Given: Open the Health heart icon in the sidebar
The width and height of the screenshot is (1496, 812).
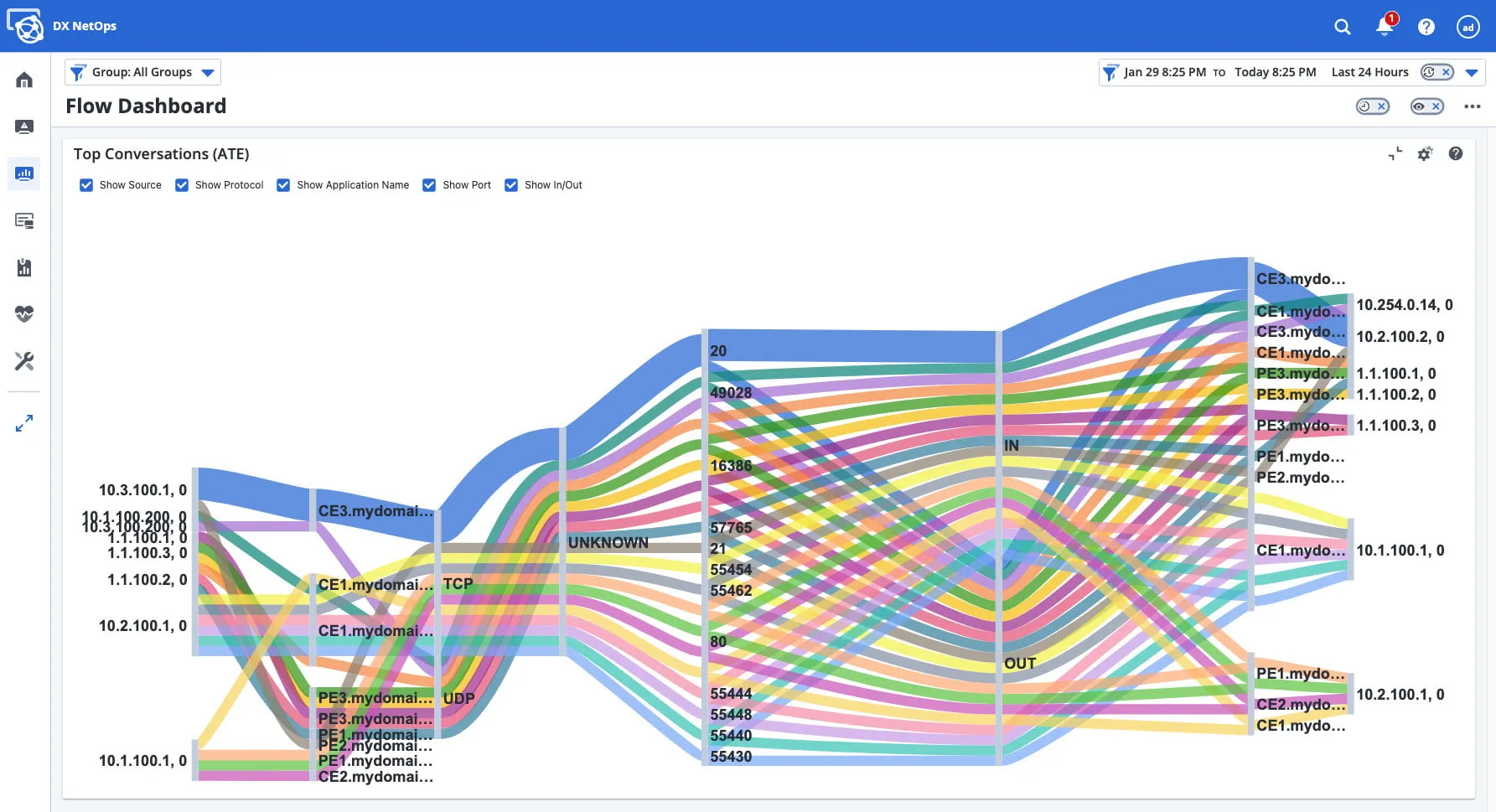Looking at the screenshot, I should pos(23,314).
